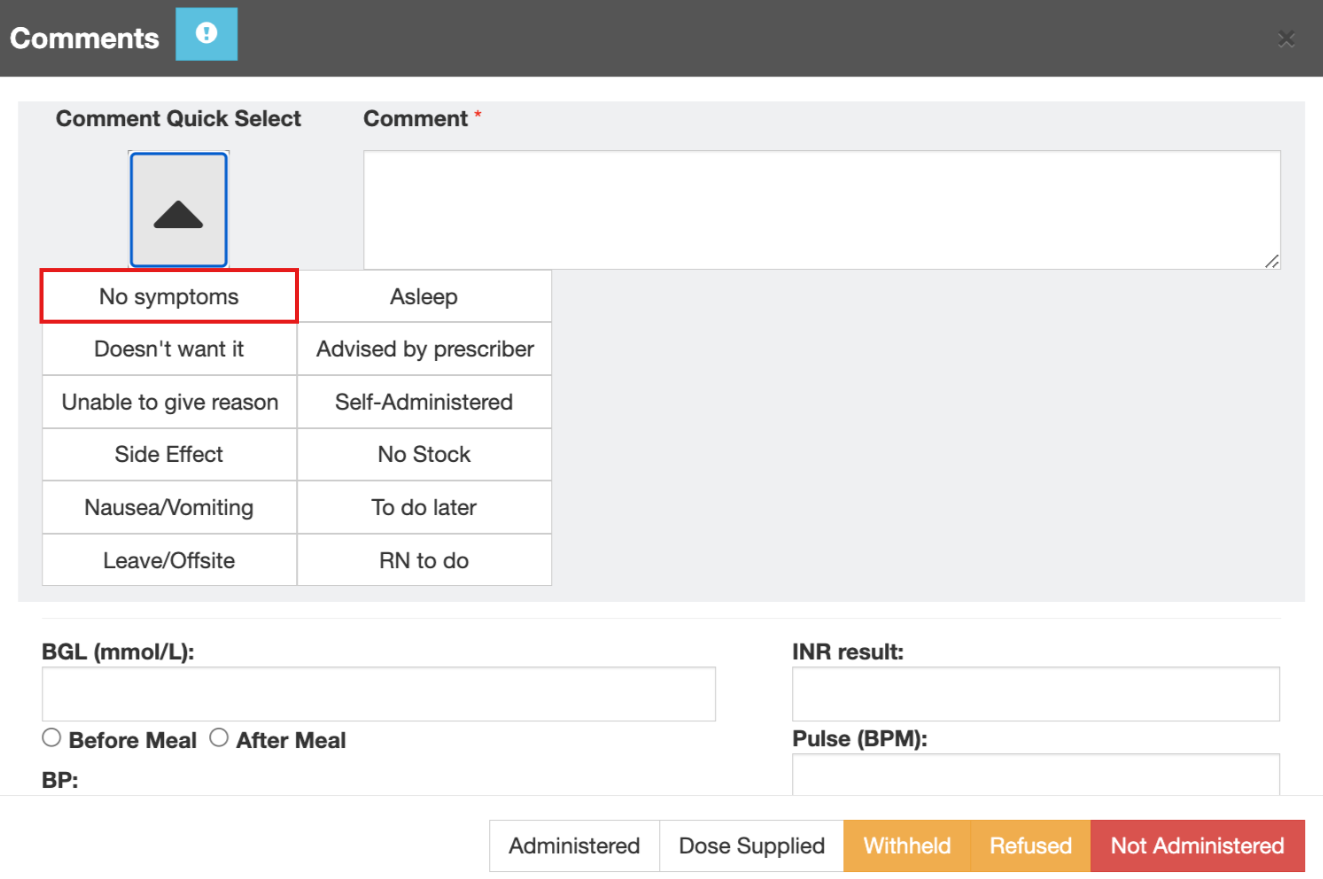Choose 'Side Effect' quick comment
The width and height of the screenshot is (1323, 879).
[x=169, y=454]
